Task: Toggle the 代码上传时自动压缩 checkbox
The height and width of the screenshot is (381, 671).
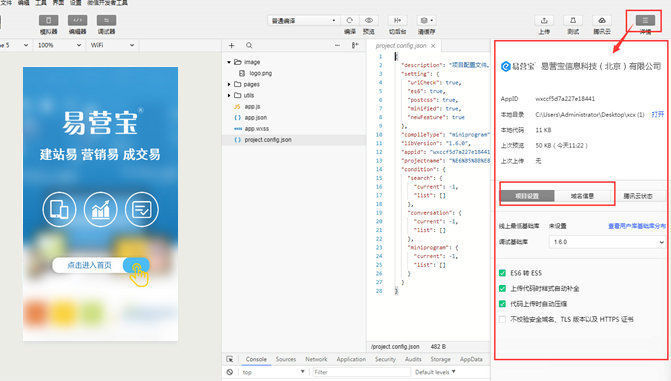Action: [502, 304]
